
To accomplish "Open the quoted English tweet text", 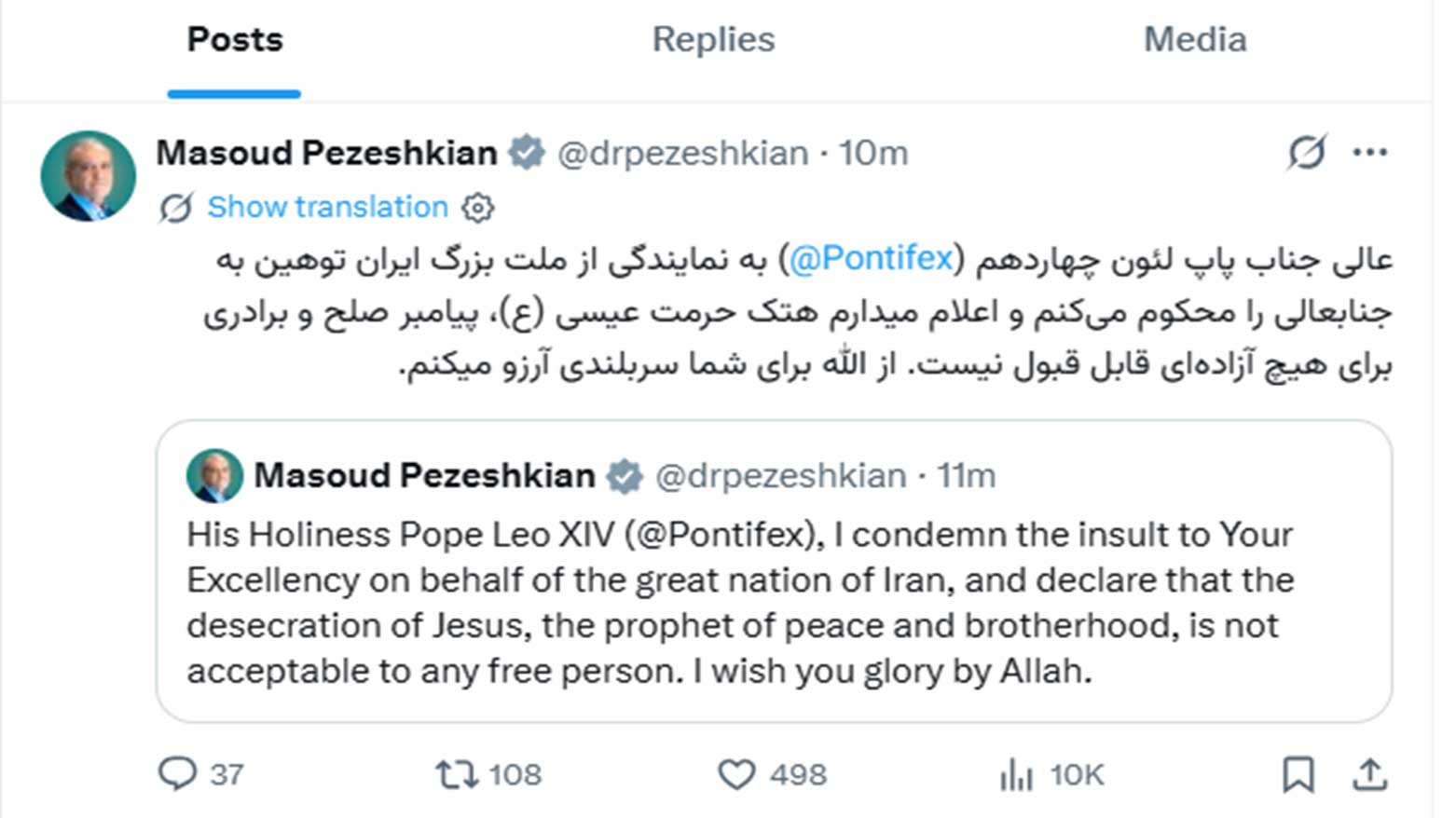I will click(x=739, y=603).
